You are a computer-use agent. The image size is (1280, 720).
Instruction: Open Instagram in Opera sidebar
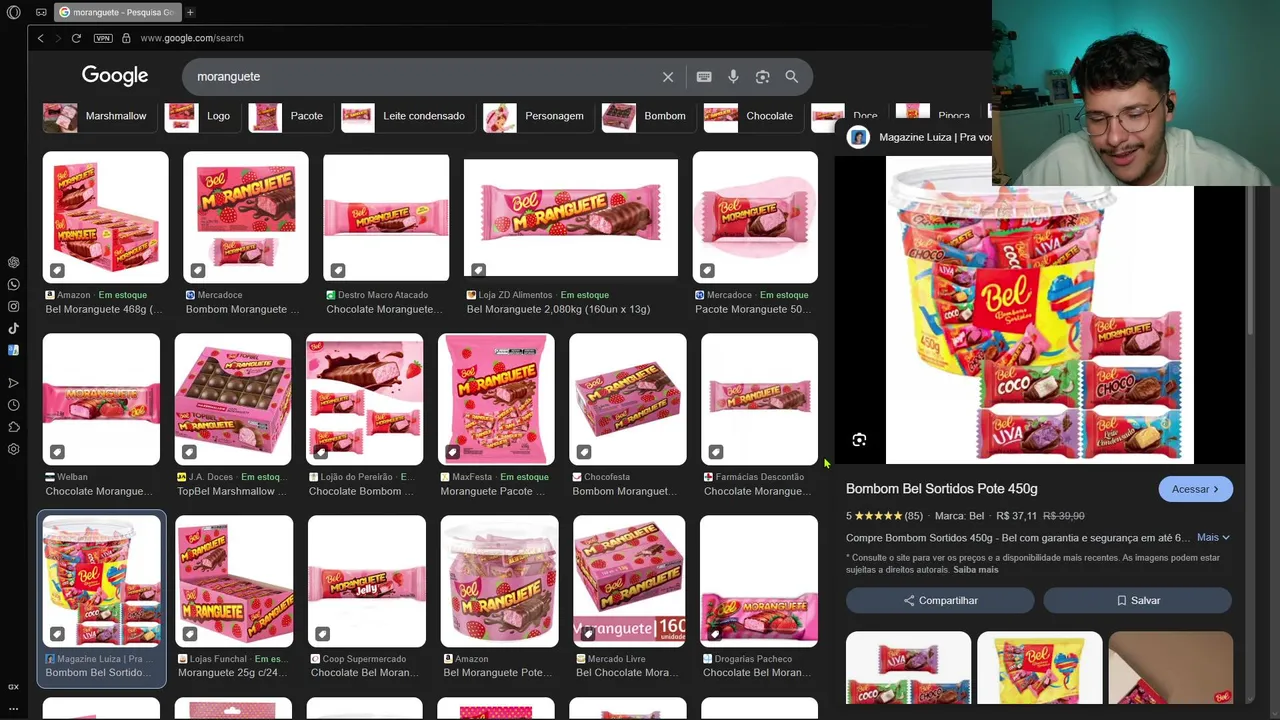tap(14, 306)
